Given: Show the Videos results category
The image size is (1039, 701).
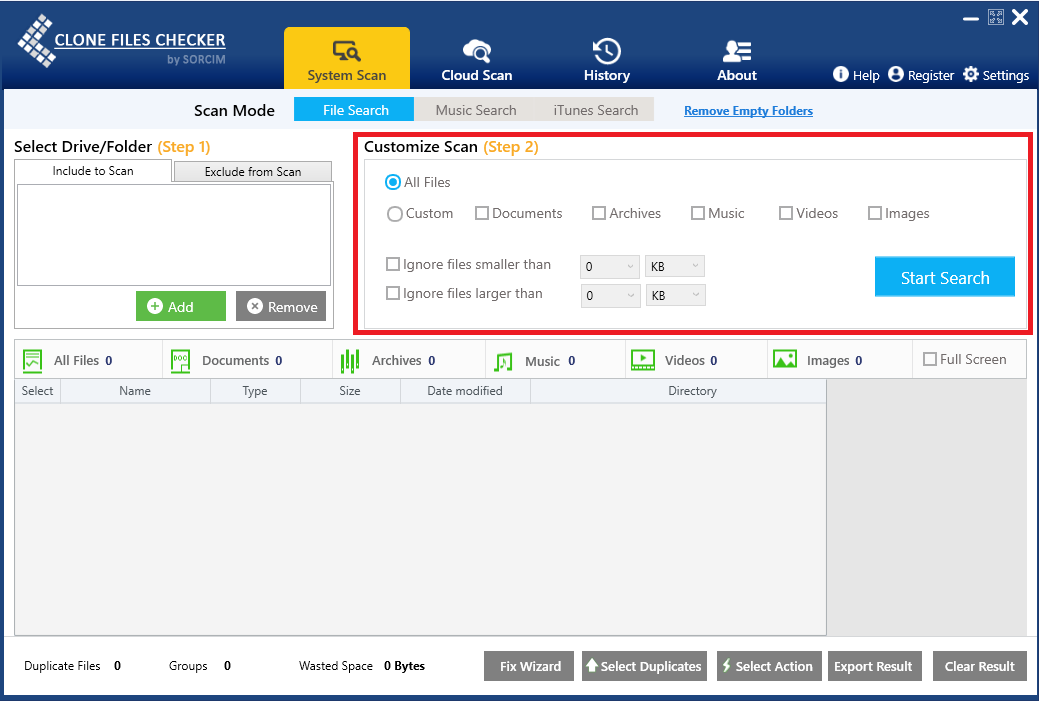Looking at the screenshot, I should tap(673, 361).
